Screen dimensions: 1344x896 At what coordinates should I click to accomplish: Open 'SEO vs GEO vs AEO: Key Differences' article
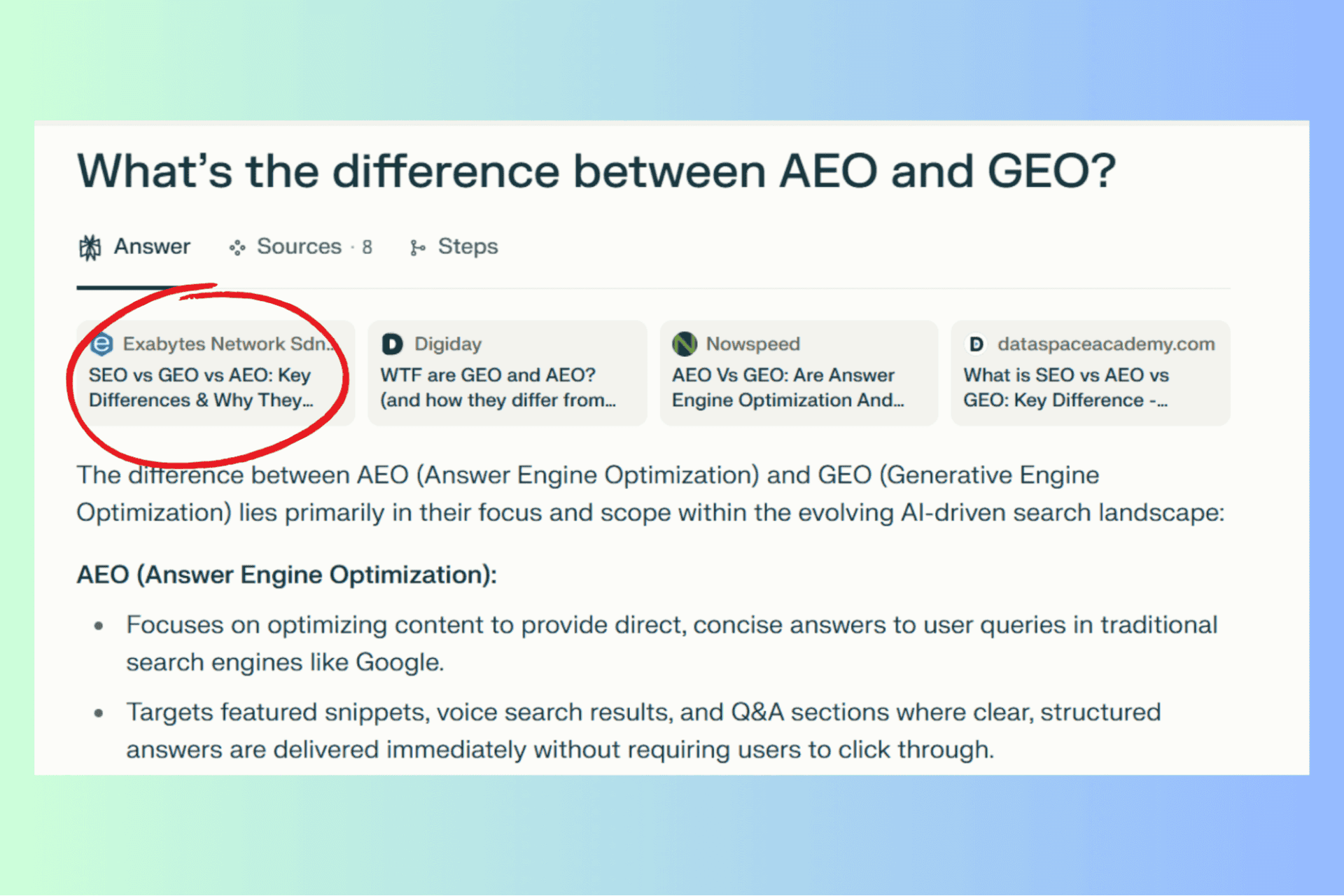tap(200, 388)
